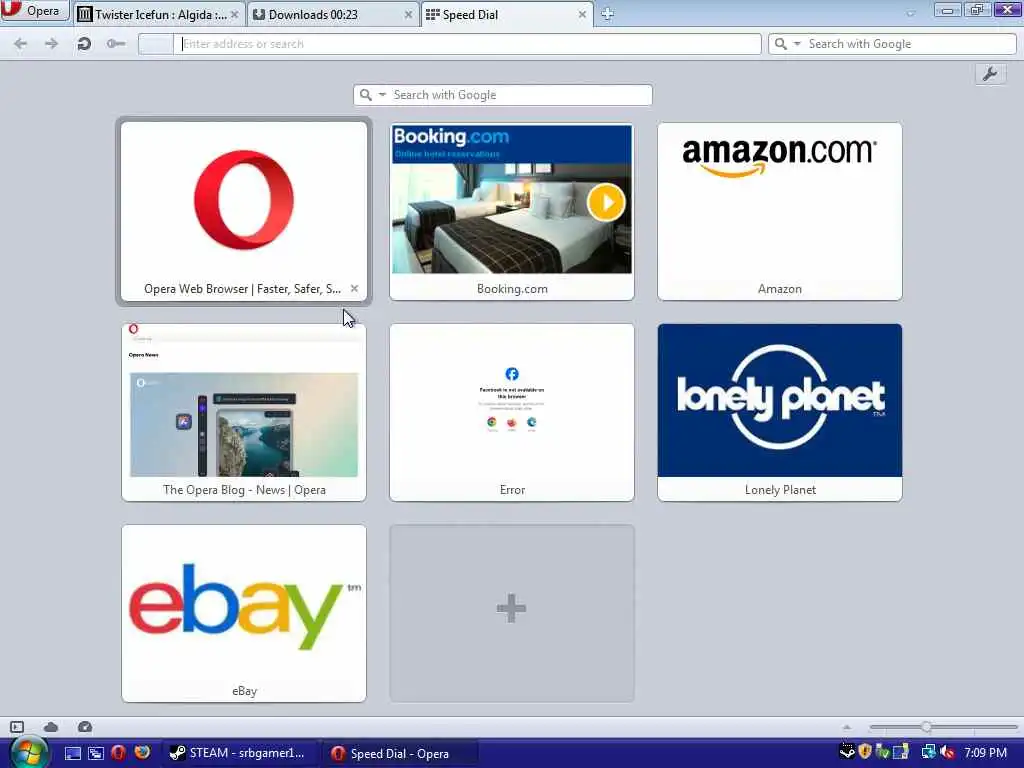Toggle the panels sidebar icon
This screenshot has height=768, width=1024.
pos(17,727)
